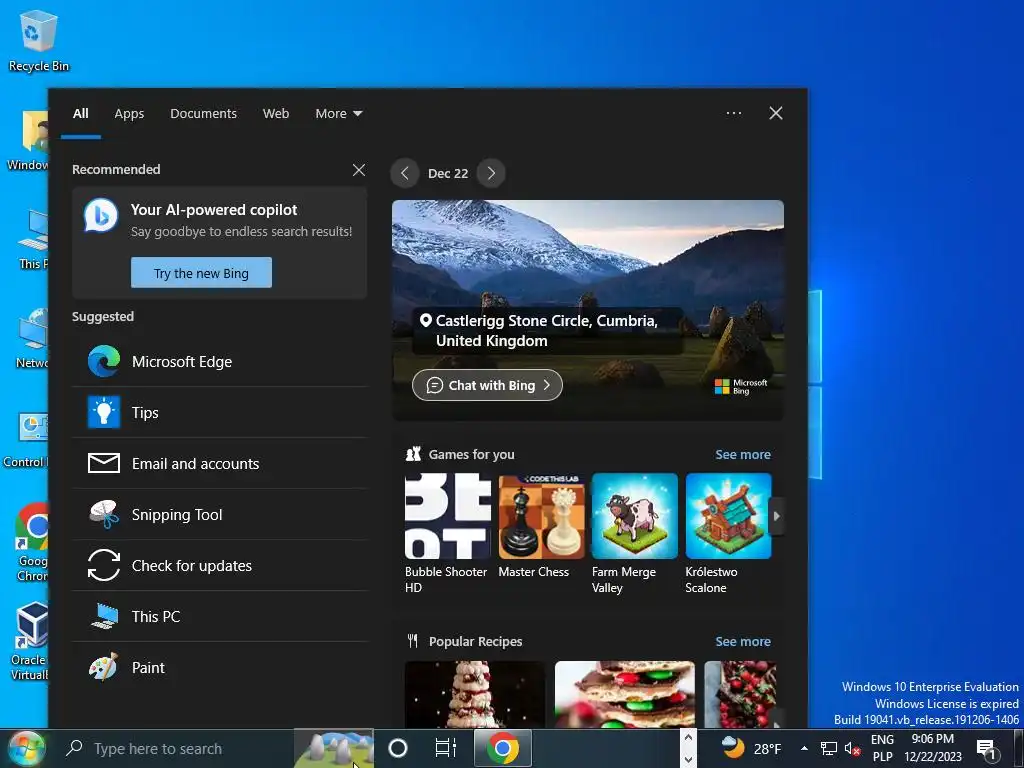Show more games with right arrow
Screen dimensions: 1024x768
776,516
